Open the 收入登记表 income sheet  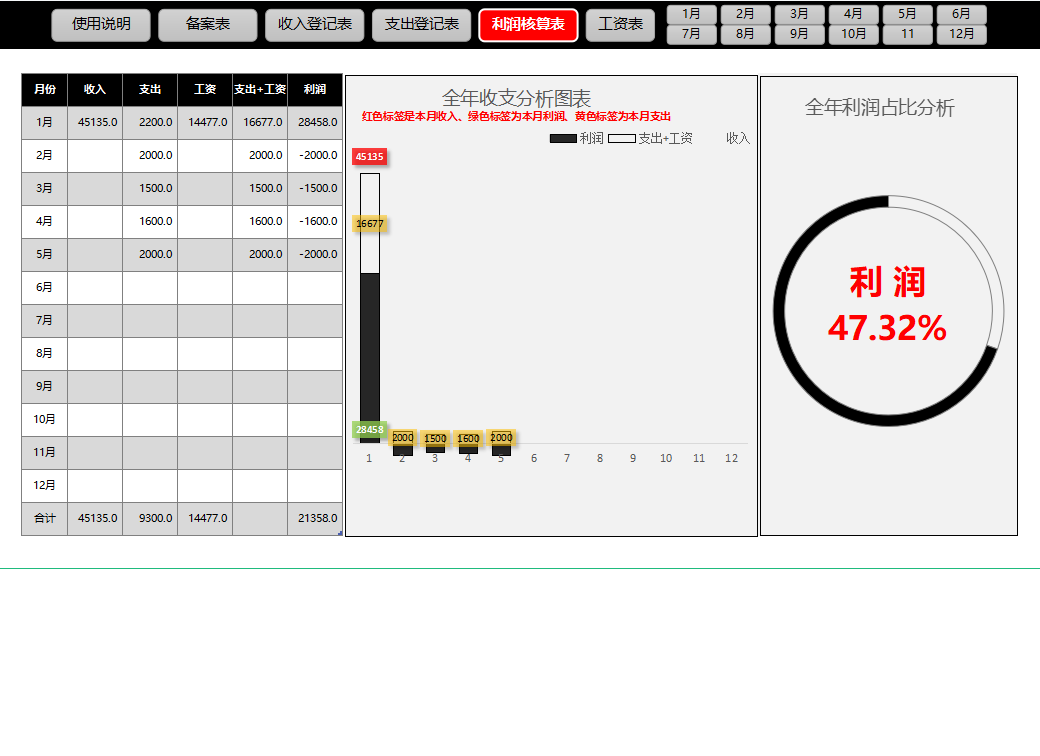coord(314,25)
